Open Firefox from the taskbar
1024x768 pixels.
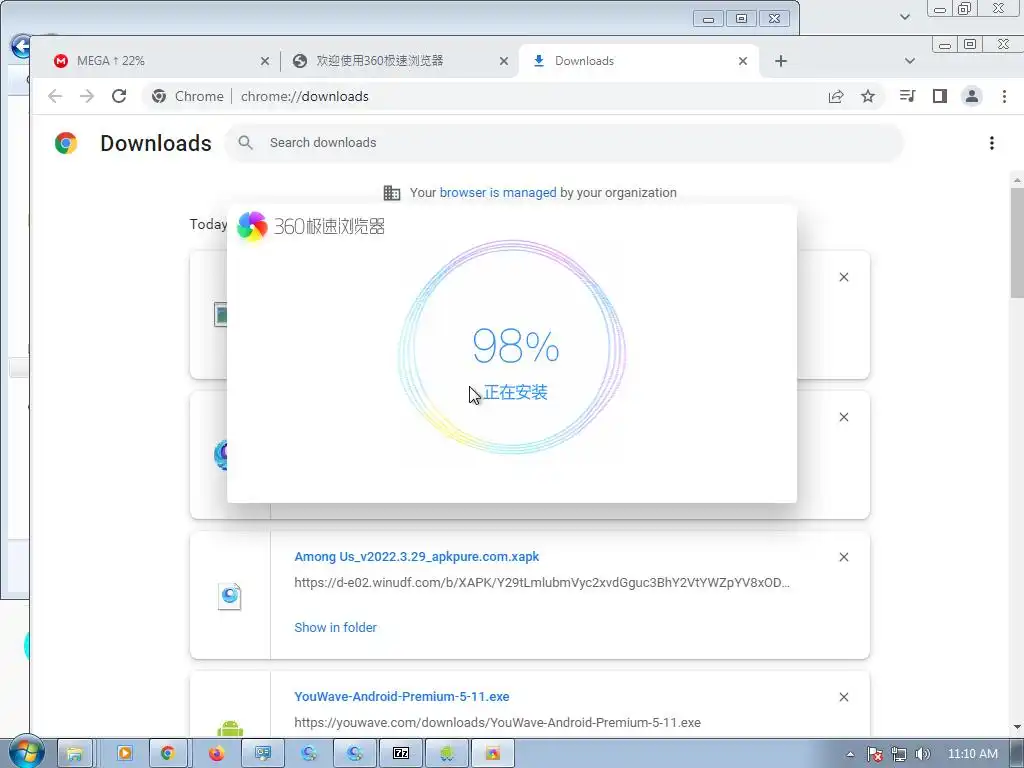click(x=216, y=754)
